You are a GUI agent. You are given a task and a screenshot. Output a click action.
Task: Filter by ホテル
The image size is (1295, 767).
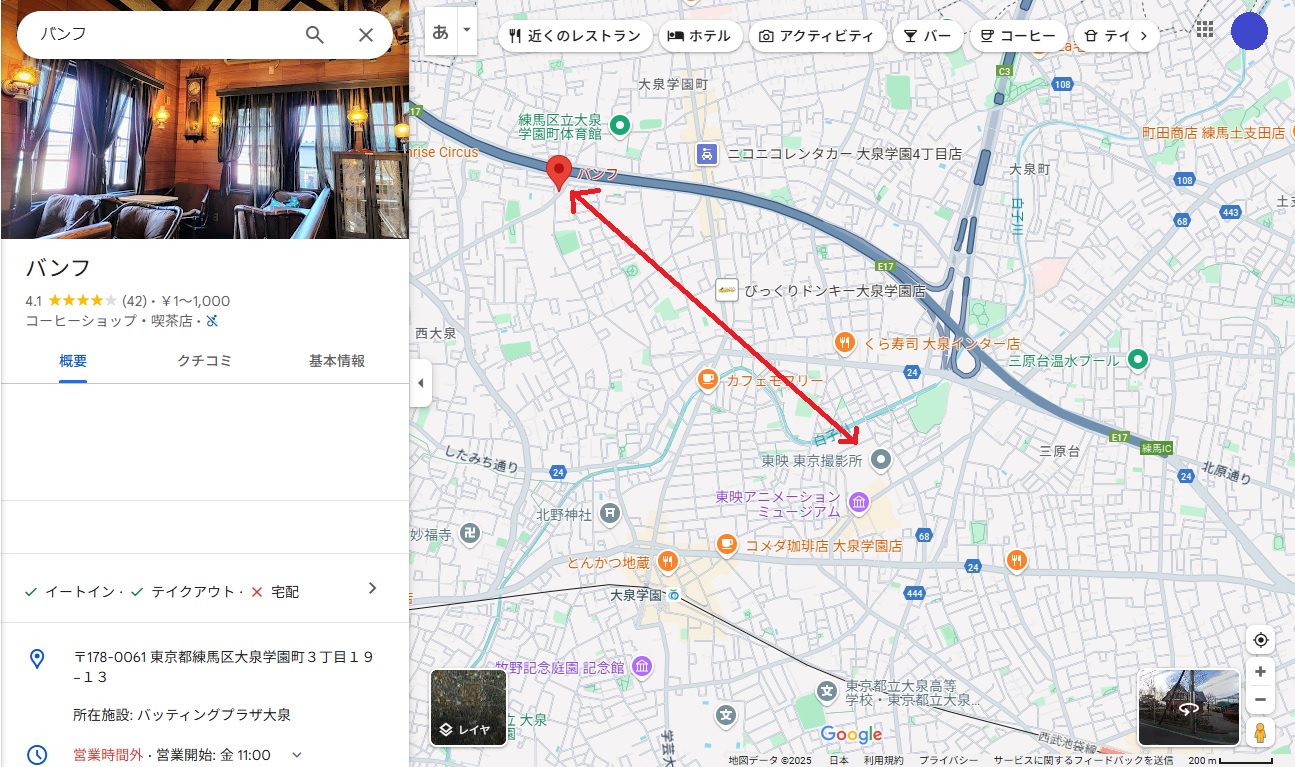700,36
